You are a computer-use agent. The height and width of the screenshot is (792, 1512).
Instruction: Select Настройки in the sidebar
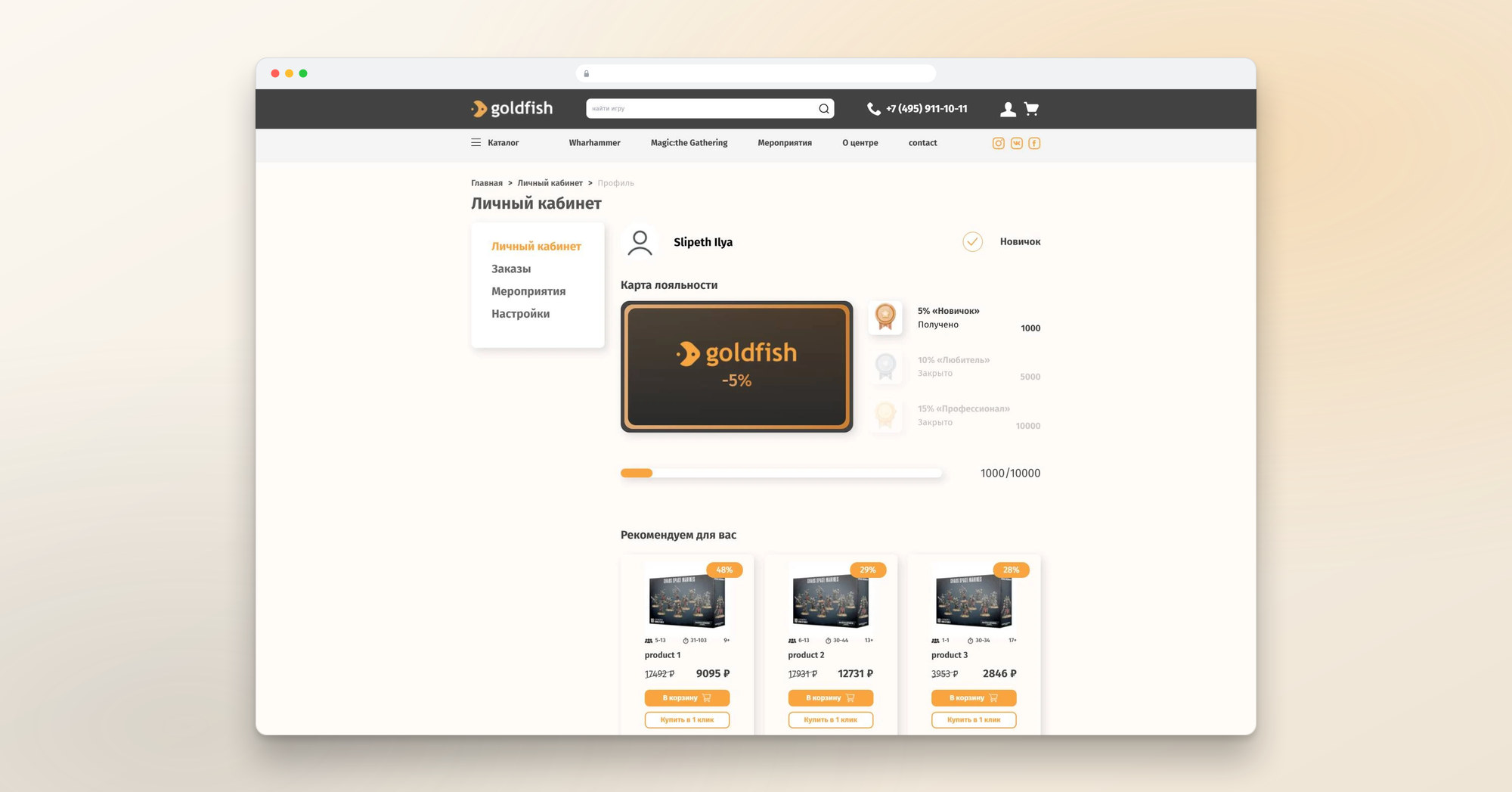point(520,314)
